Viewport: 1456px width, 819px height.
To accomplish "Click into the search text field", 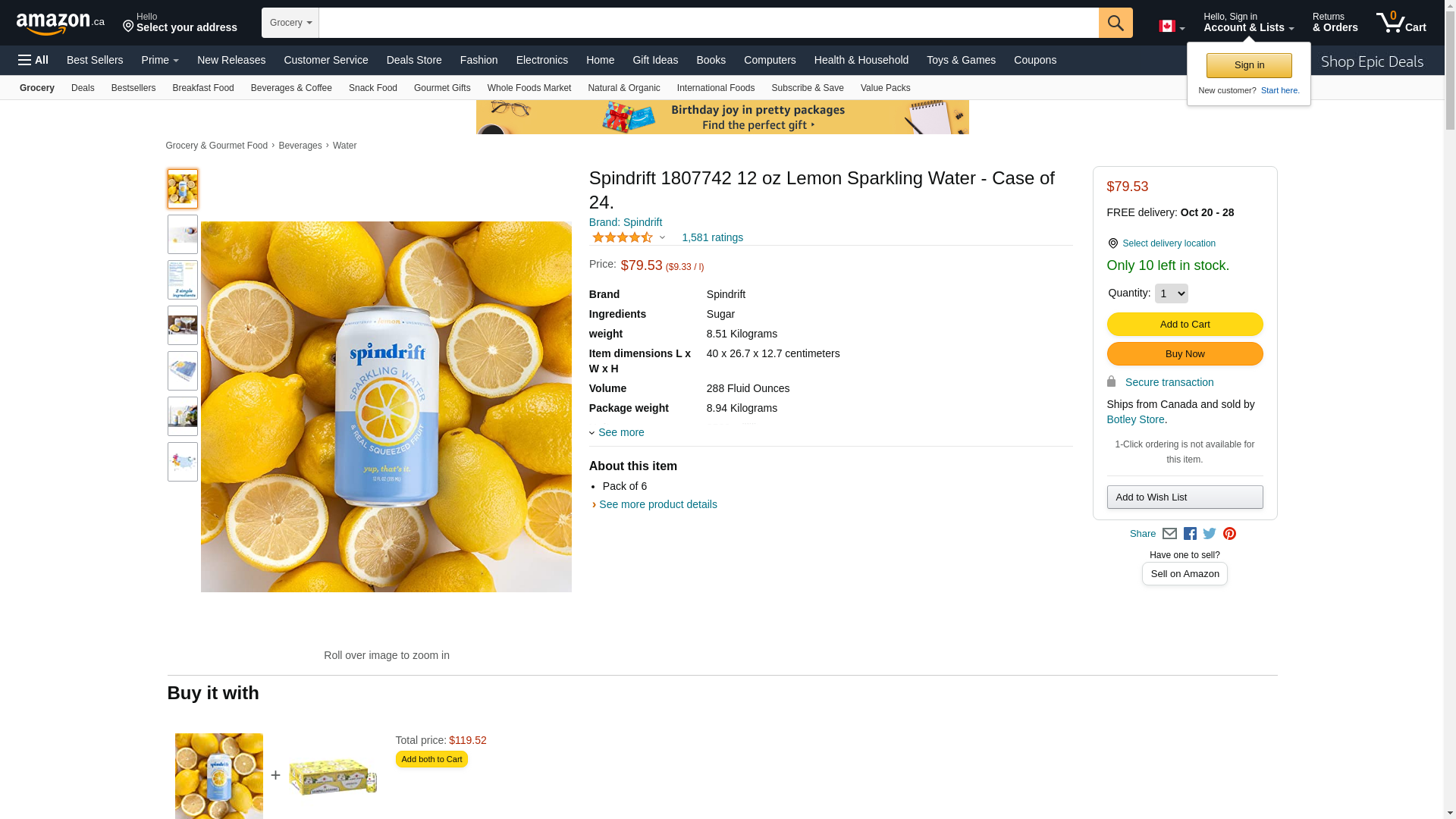I will [708, 23].
